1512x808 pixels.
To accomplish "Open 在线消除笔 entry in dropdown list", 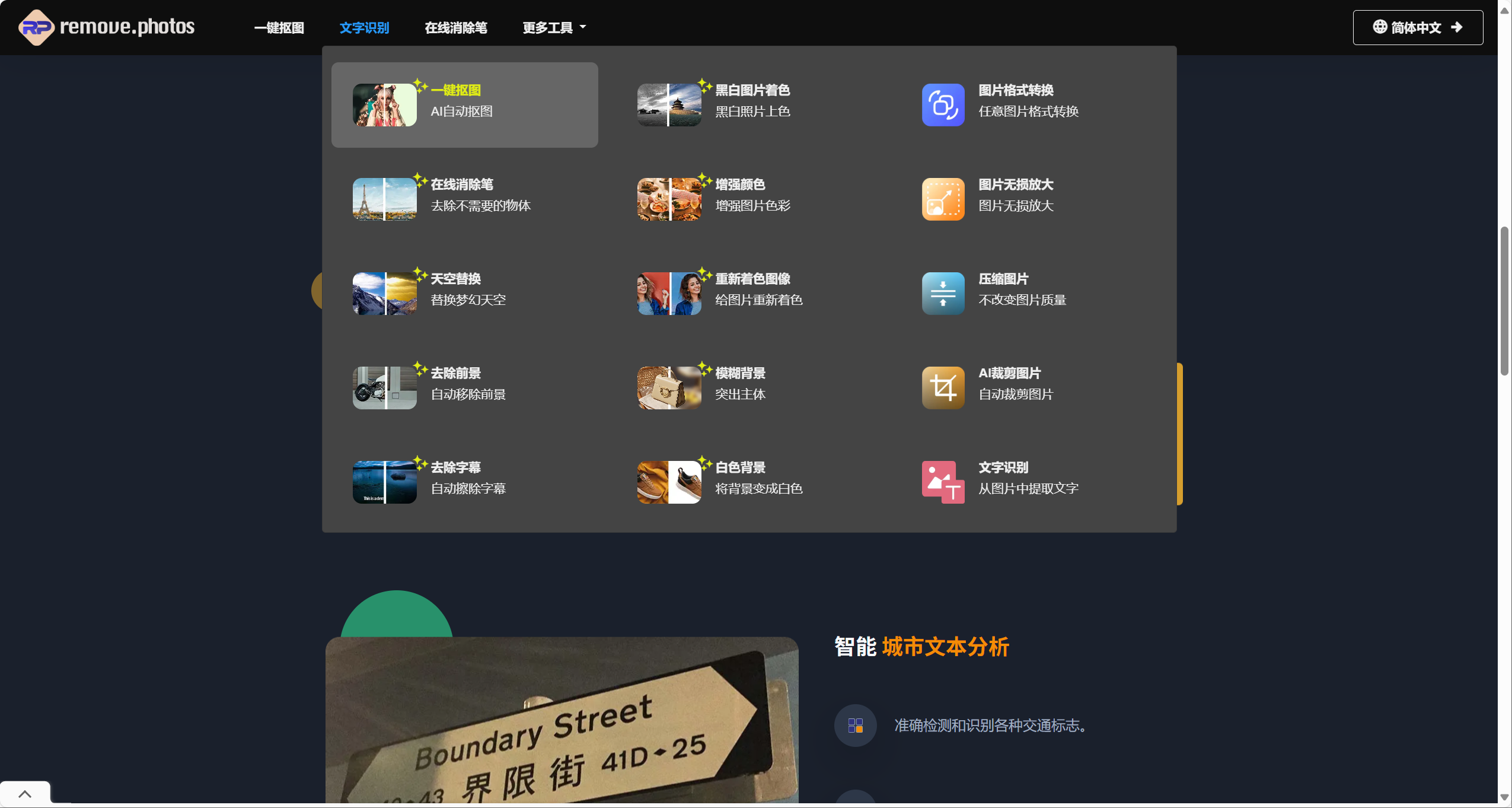I will 462,184.
